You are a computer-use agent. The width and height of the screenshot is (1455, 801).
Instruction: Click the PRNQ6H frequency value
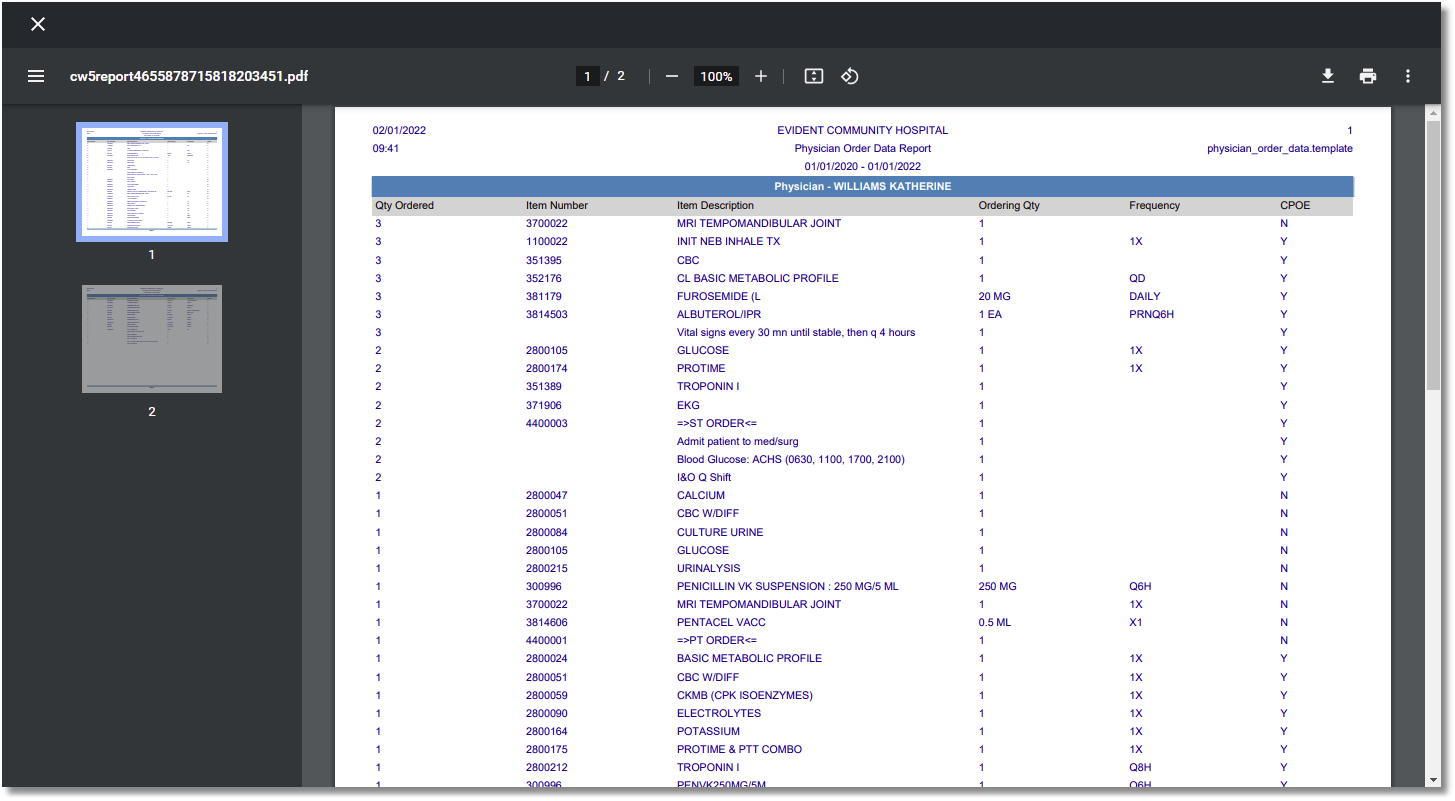click(x=1151, y=314)
